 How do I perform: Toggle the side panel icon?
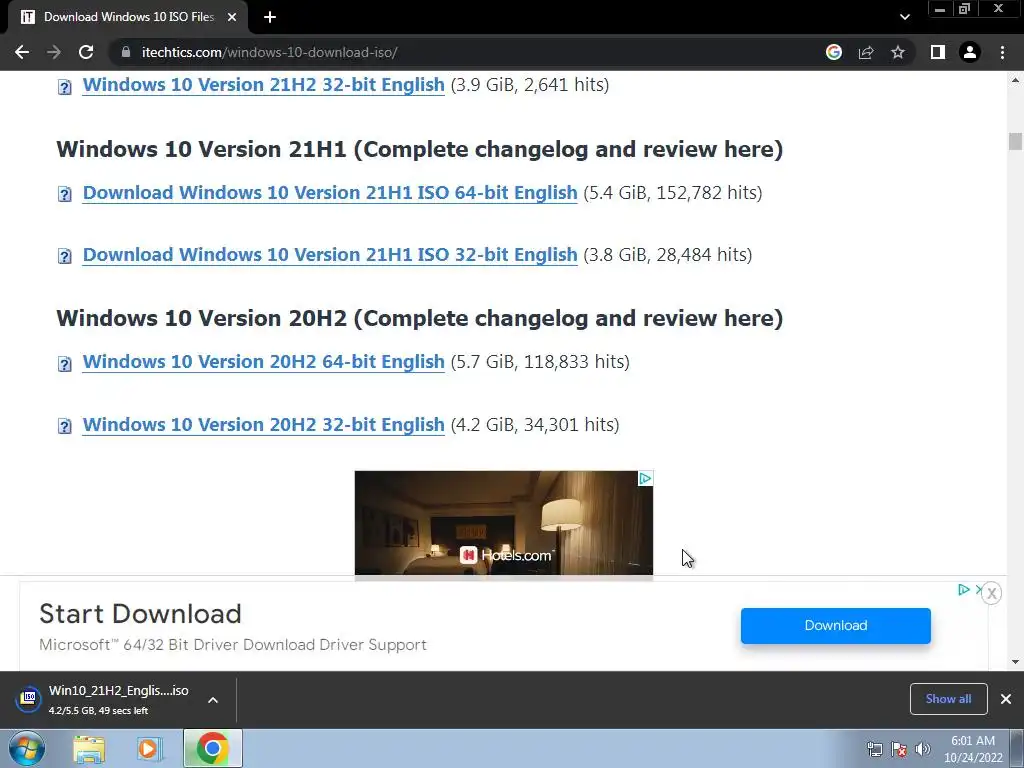(x=938, y=52)
